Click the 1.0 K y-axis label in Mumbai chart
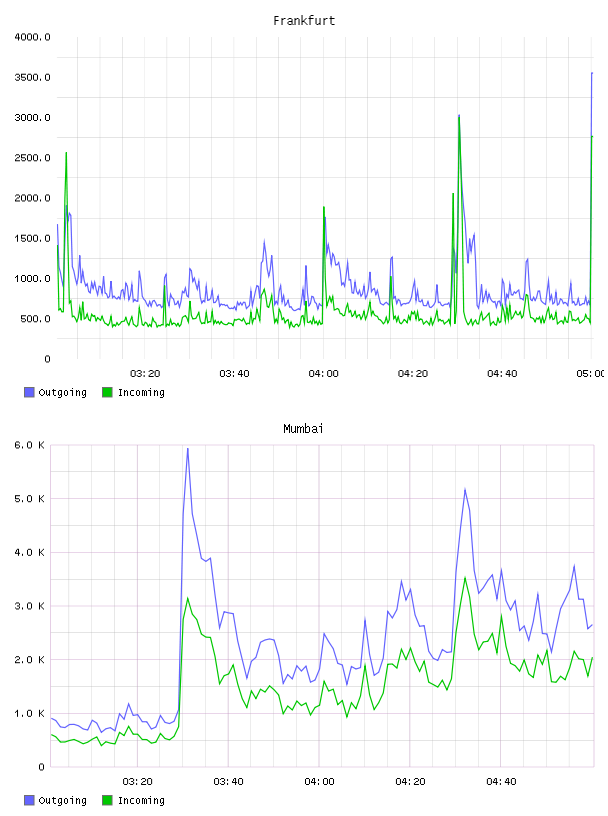608x816 pixels. click(x=29, y=713)
